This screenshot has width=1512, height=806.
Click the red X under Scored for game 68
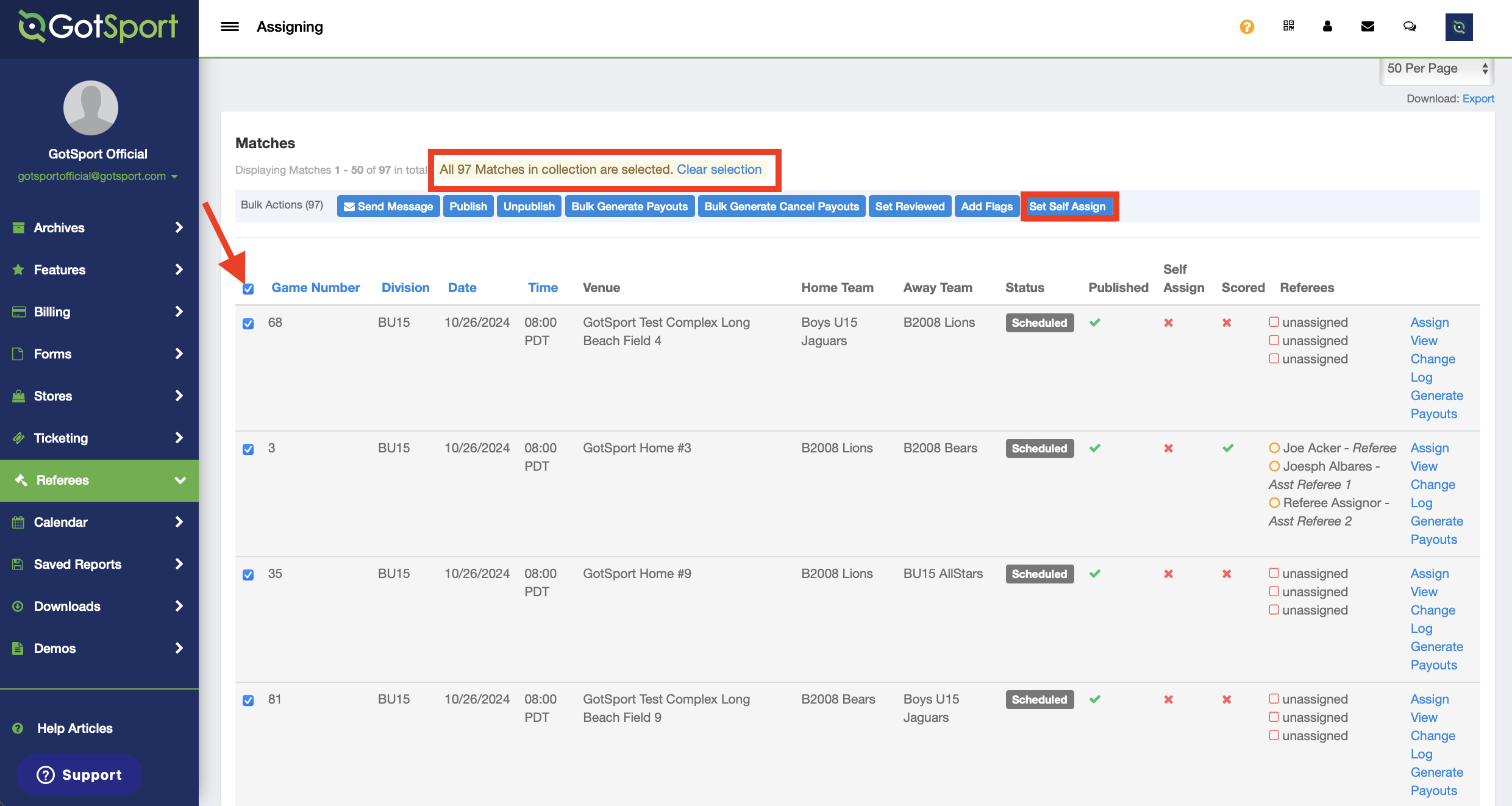1227,323
